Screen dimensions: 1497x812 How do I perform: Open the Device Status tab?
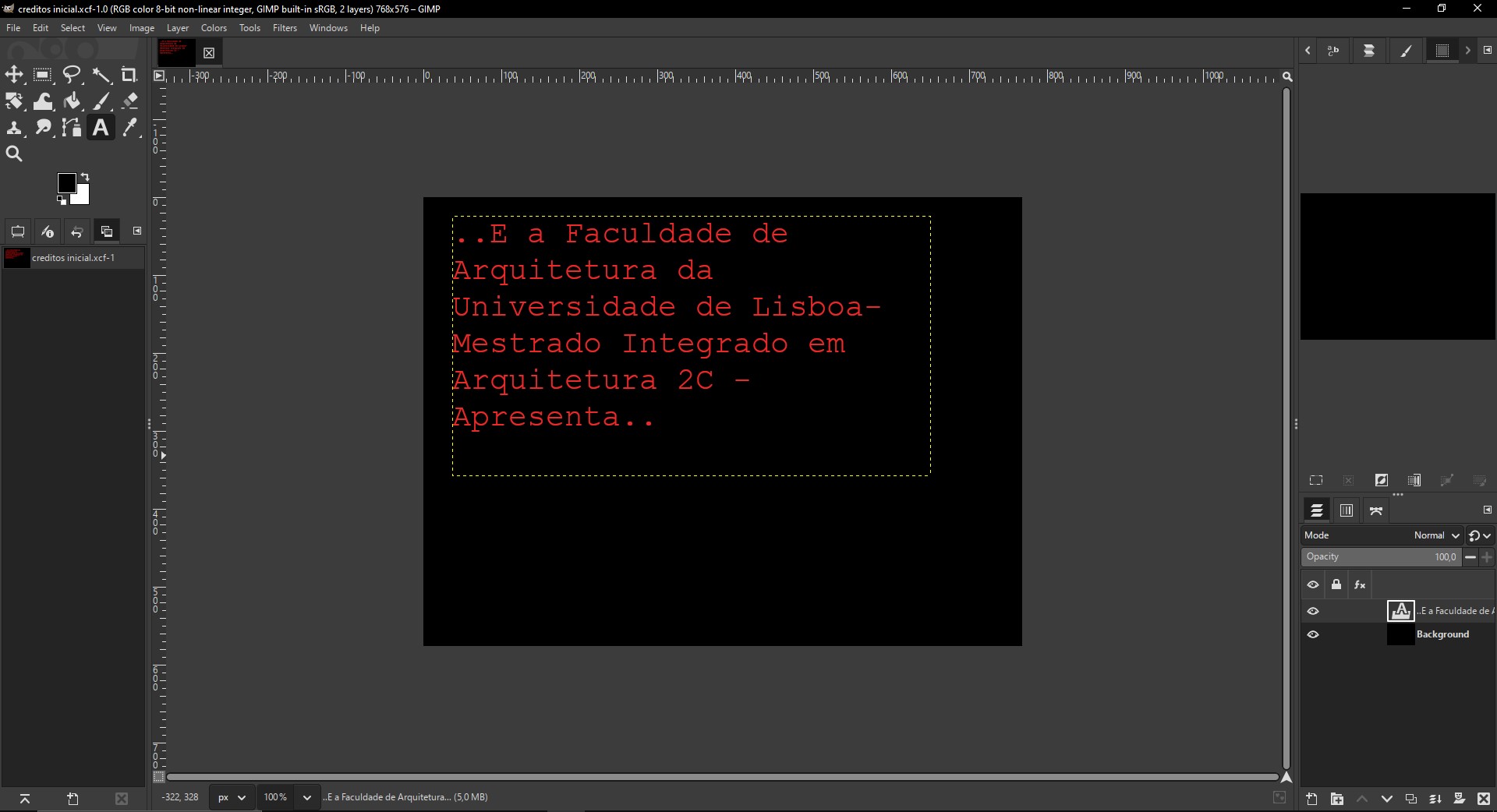pyautogui.click(x=48, y=231)
